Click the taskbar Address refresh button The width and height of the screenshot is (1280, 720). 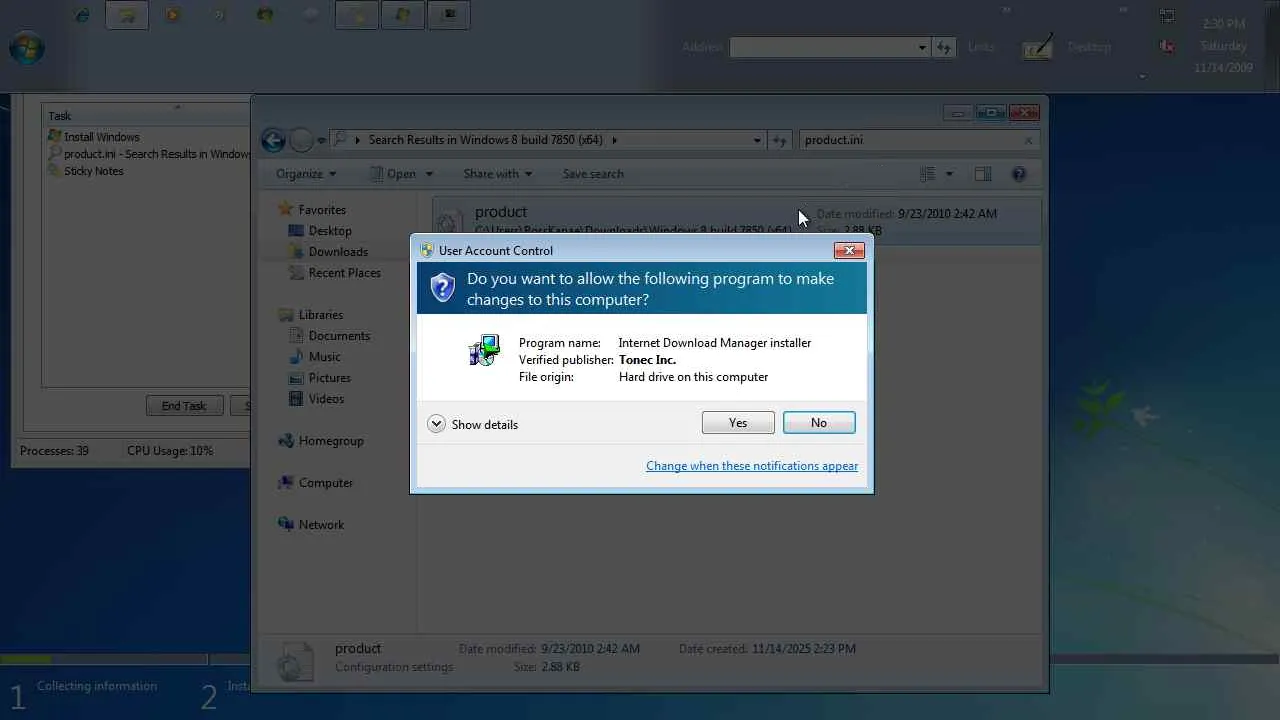click(x=944, y=47)
